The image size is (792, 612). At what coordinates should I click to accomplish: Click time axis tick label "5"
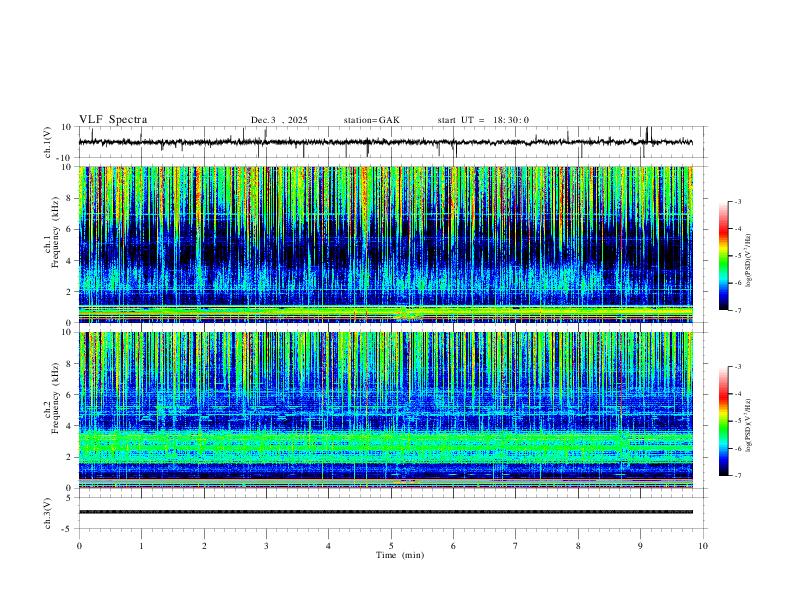(x=391, y=546)
